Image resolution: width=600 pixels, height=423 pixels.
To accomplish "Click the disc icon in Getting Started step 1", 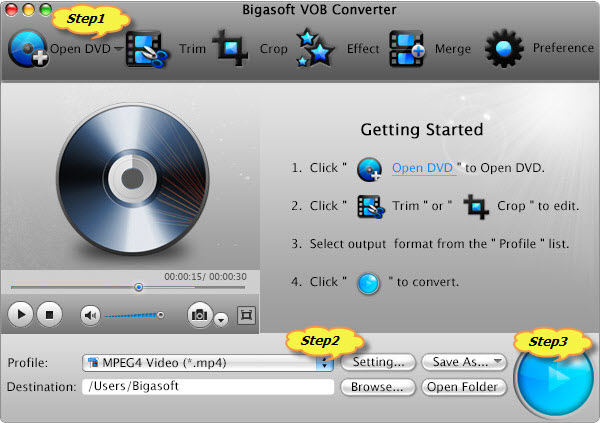I will coord(369,169).
